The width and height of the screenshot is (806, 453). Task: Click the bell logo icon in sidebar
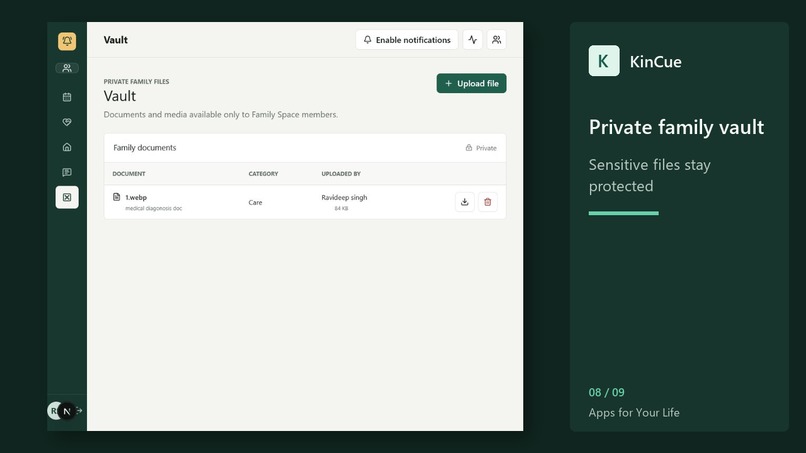(x=67, y=41)
